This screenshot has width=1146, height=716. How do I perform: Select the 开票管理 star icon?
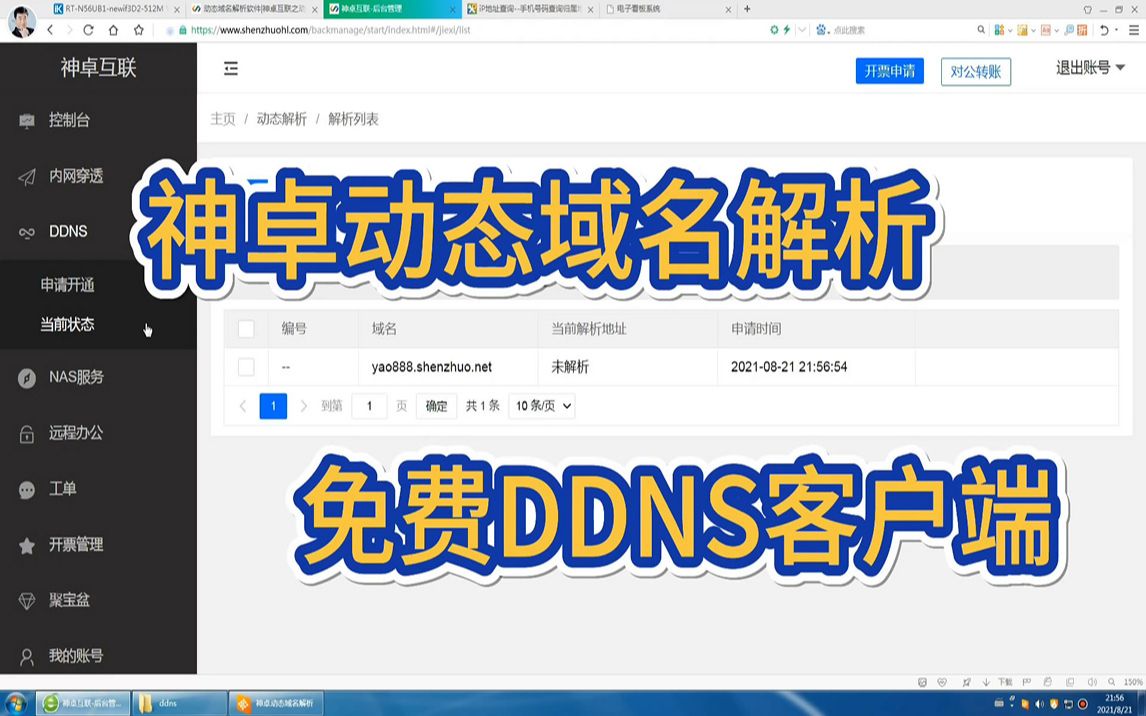point(27,545)
